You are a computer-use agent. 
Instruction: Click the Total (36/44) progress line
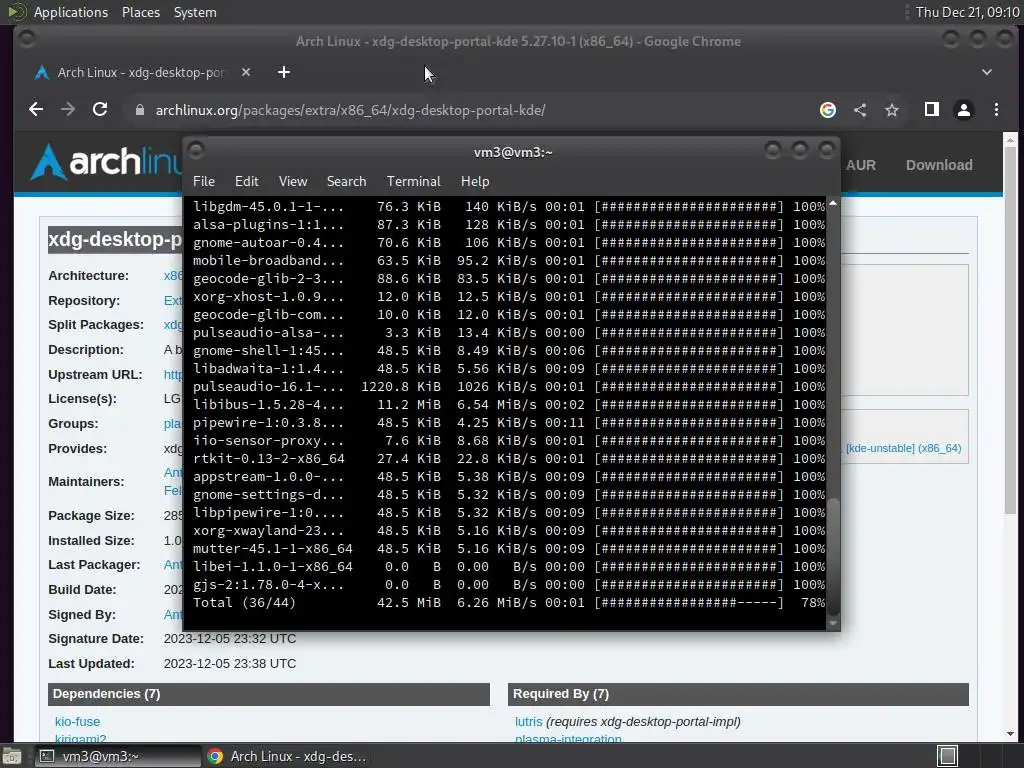509,603
